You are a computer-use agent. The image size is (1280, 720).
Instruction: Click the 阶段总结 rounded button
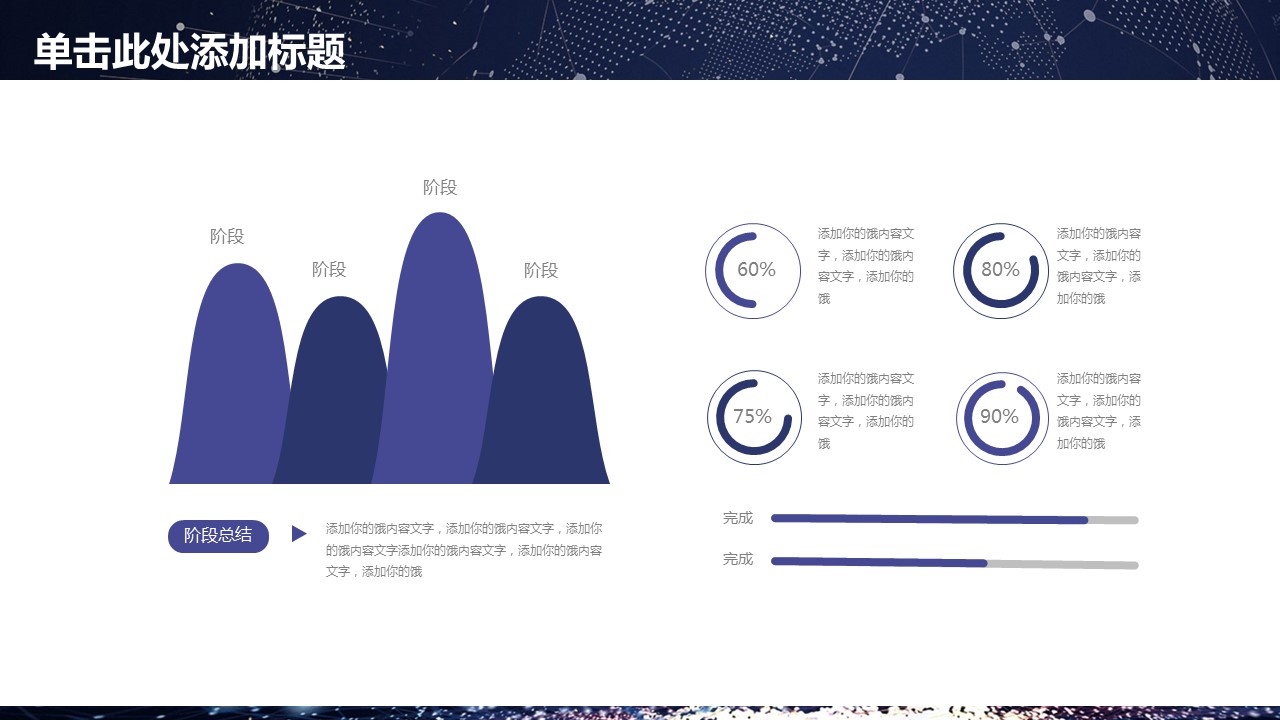pos(218,536)
